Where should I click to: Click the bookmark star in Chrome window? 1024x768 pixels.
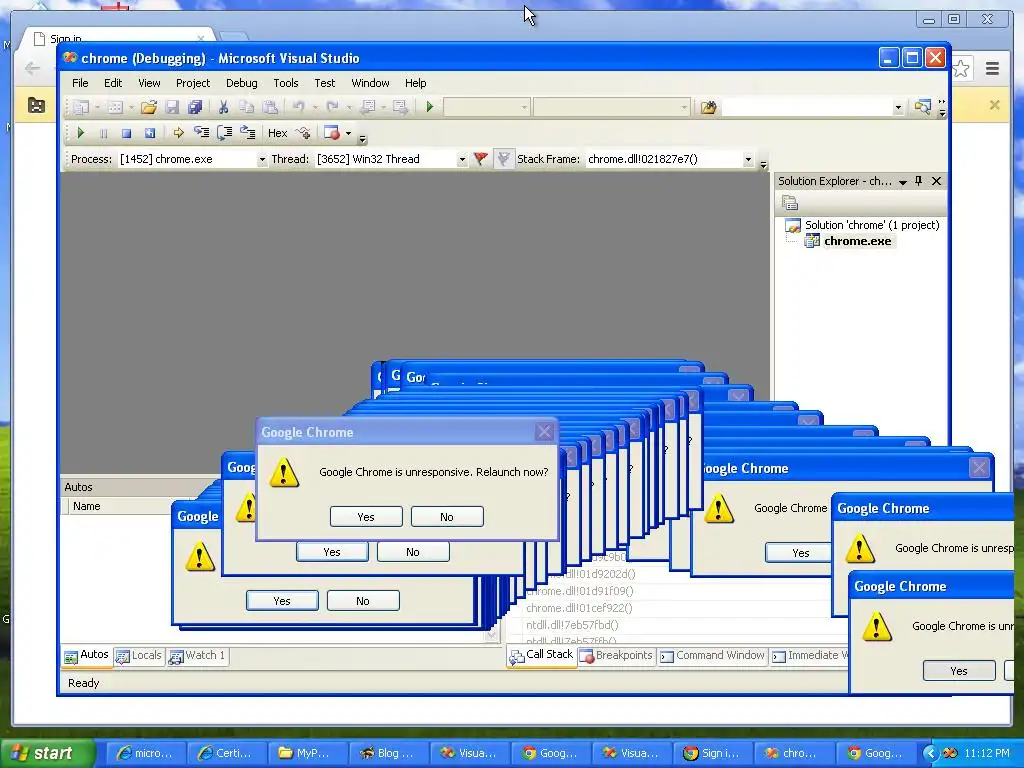click(x=961, y=69)
